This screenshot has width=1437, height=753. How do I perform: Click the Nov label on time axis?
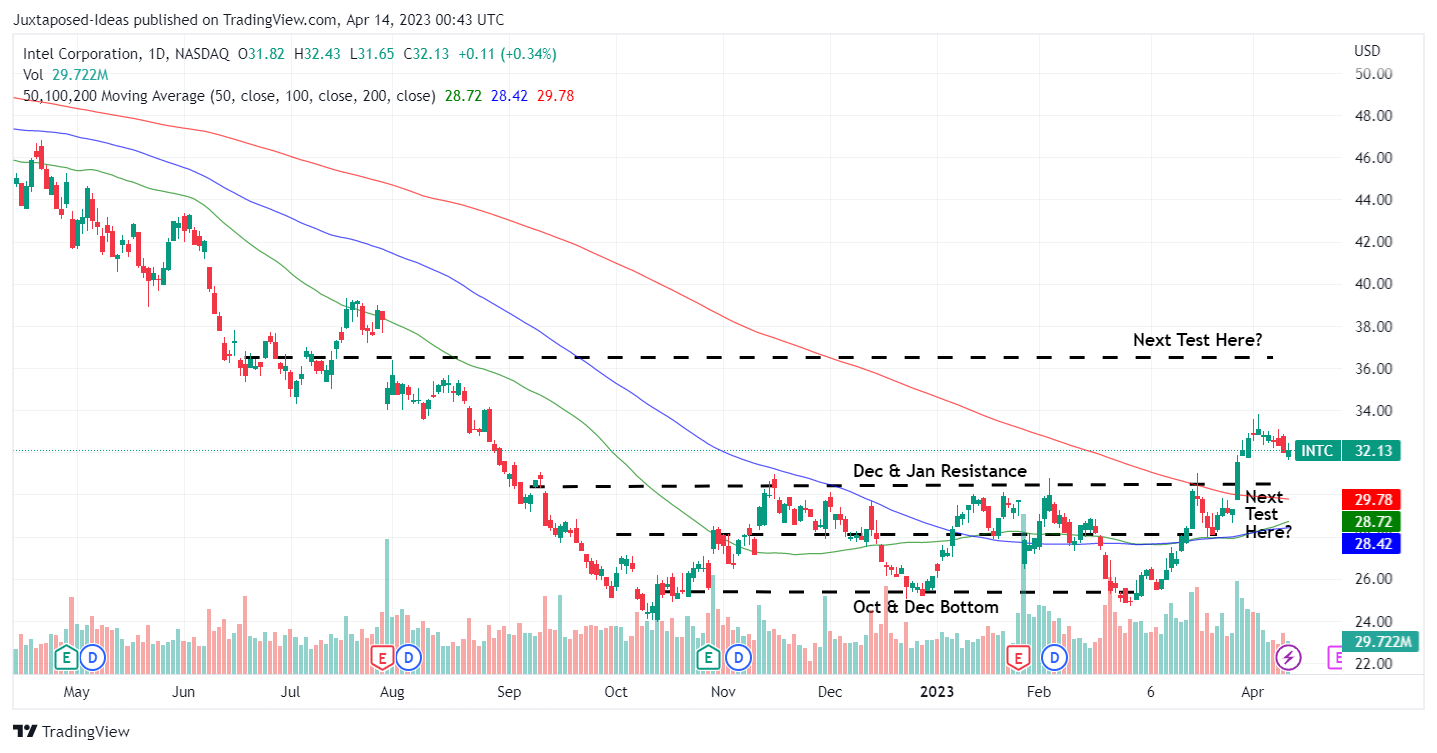pyautogui.click(x=722, y=691)
